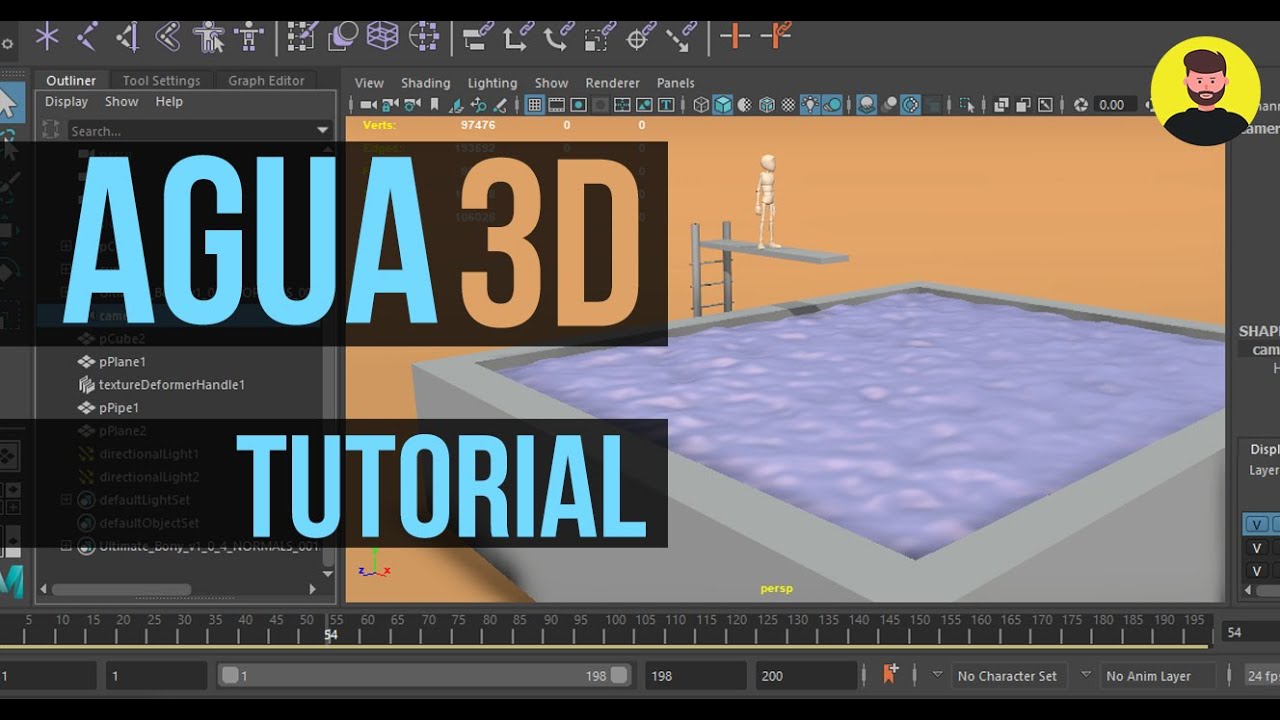1280x720 pixels.
Task: Click the Grease Pencil viewport icon
Action: 500,105
